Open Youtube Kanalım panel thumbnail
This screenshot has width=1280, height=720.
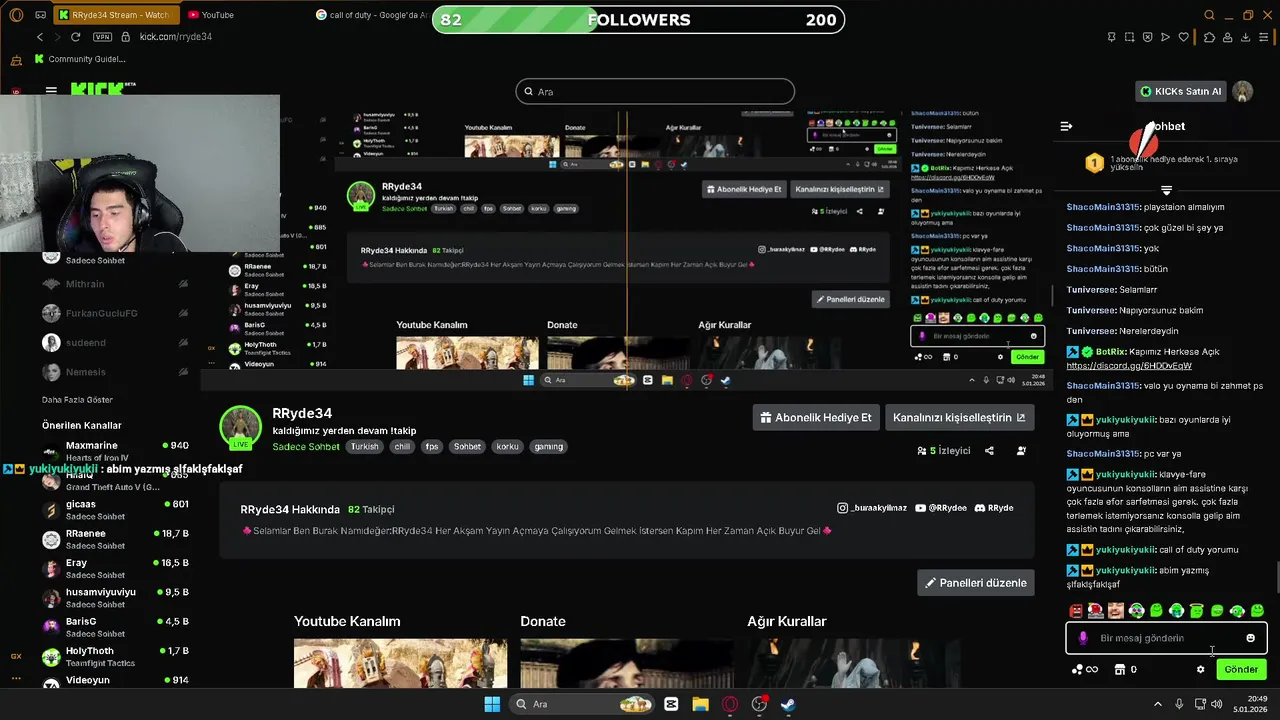pyautogui.click(x=400, y=663)
